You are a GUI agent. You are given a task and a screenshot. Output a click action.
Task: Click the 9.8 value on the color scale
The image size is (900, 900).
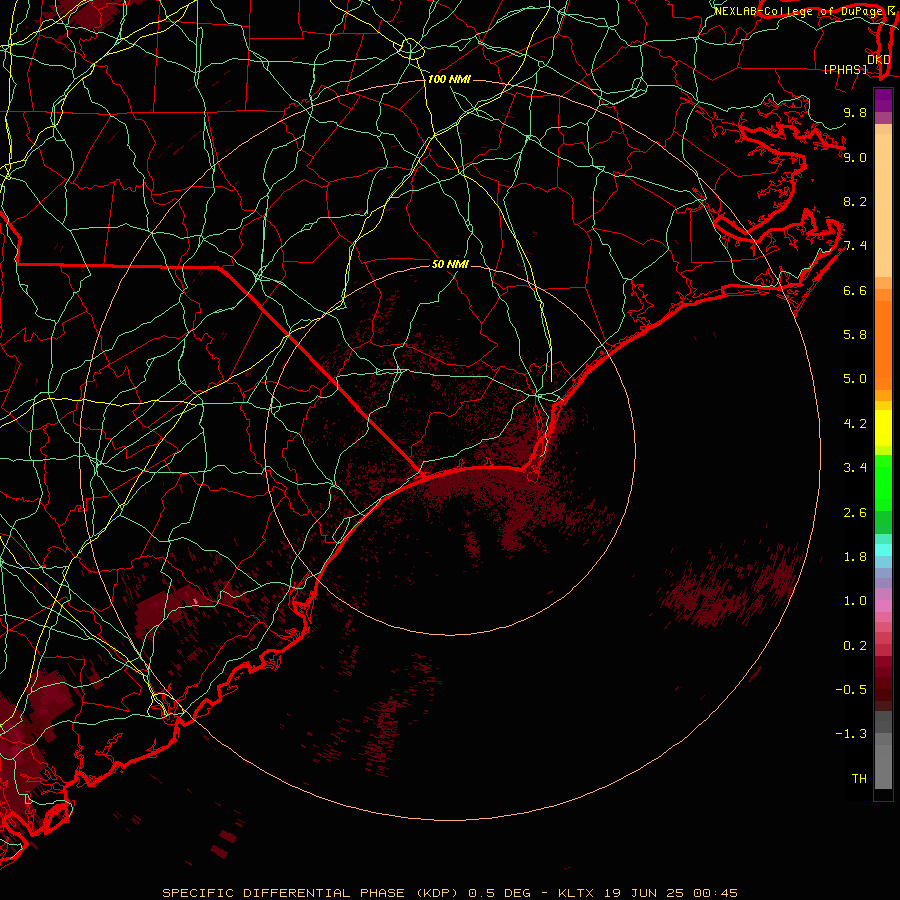point(855,112)
